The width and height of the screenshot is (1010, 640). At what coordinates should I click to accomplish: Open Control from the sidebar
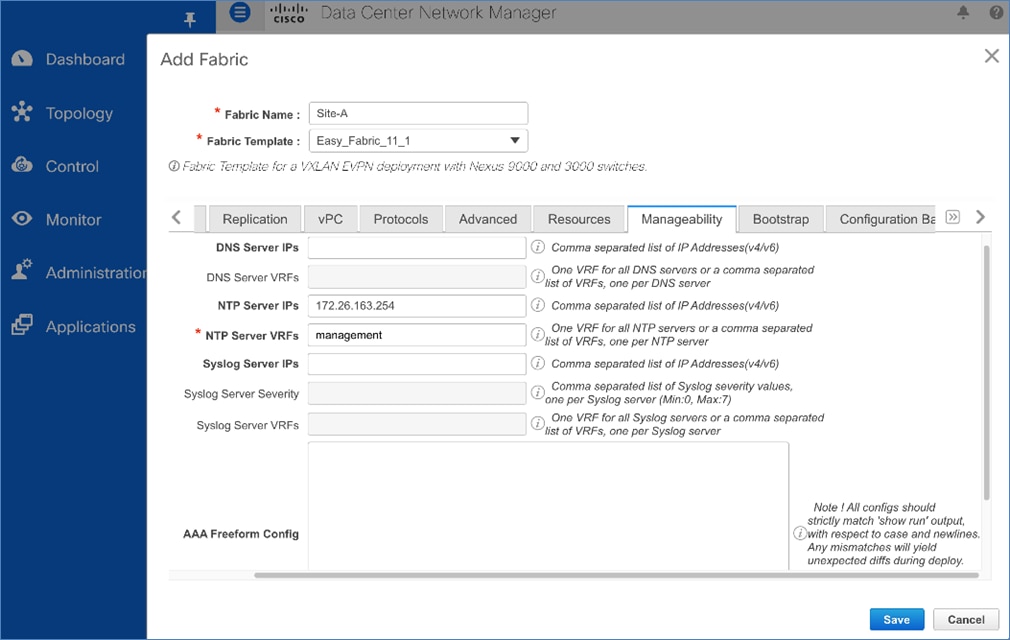72,166
